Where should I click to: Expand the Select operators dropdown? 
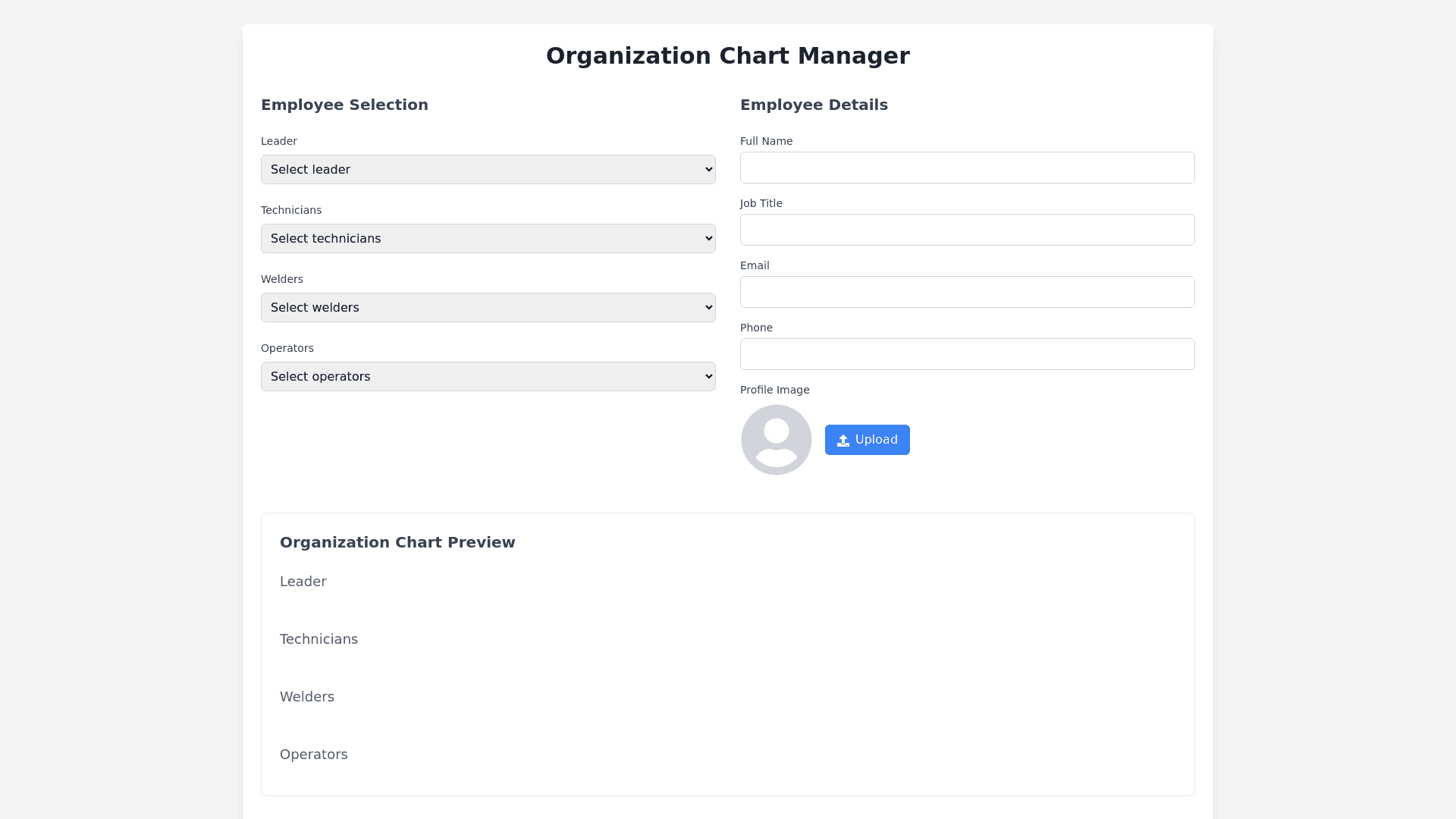[x=488, y=377]
